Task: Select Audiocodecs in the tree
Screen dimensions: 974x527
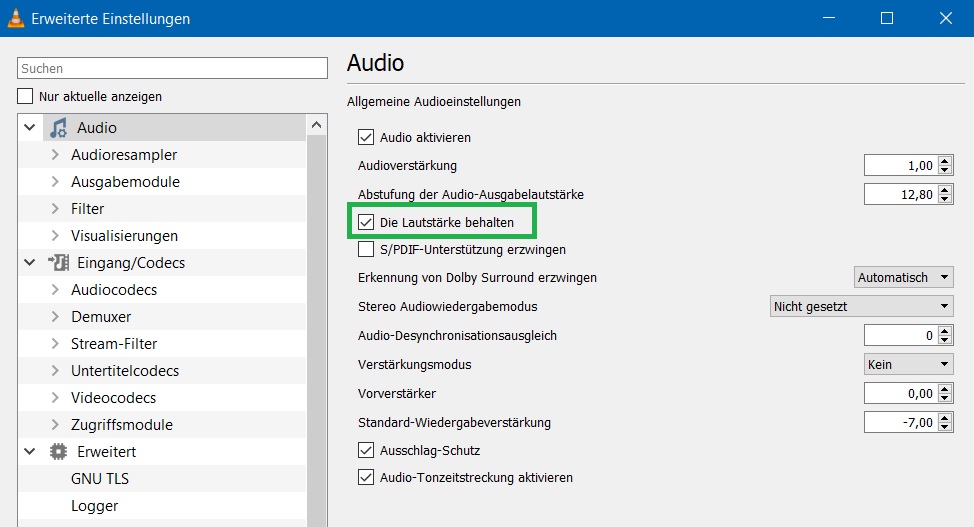Action: [114, 290]
